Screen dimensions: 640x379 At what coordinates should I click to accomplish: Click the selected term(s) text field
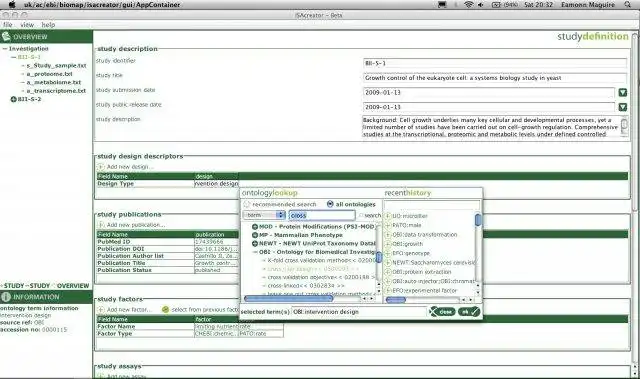[359, 312]
